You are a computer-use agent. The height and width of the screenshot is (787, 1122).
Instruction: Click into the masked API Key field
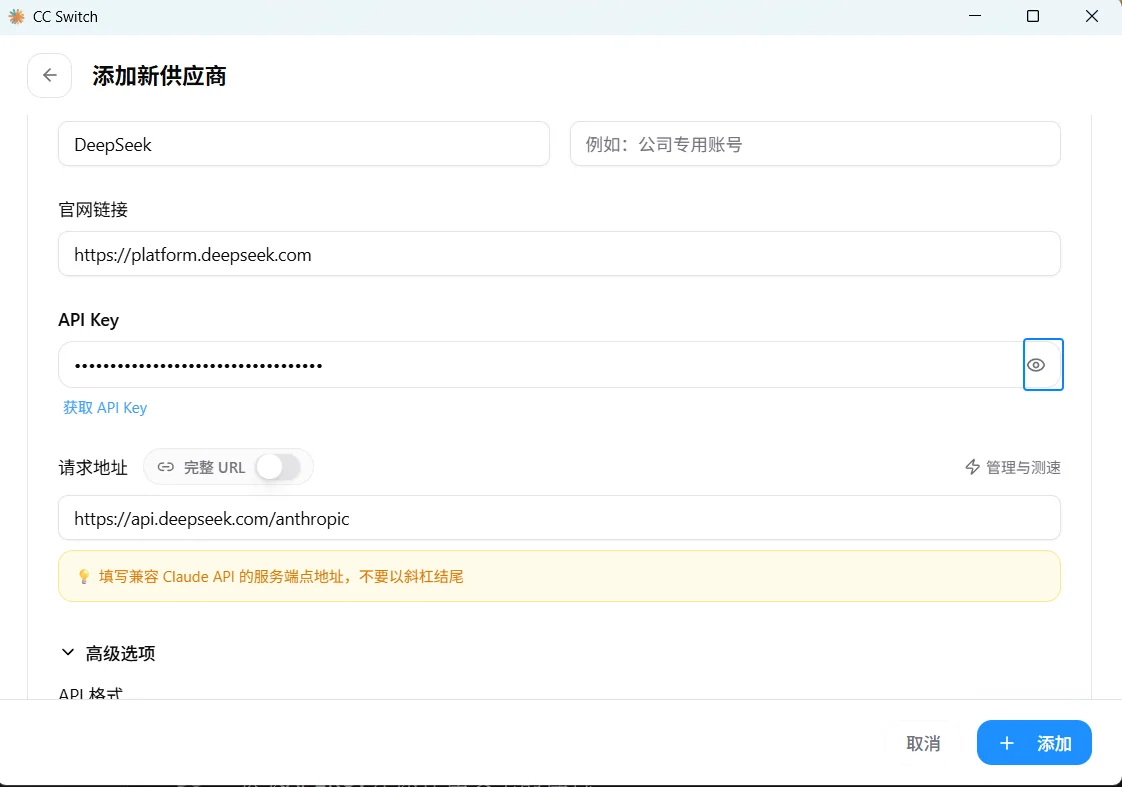[540, 365]
